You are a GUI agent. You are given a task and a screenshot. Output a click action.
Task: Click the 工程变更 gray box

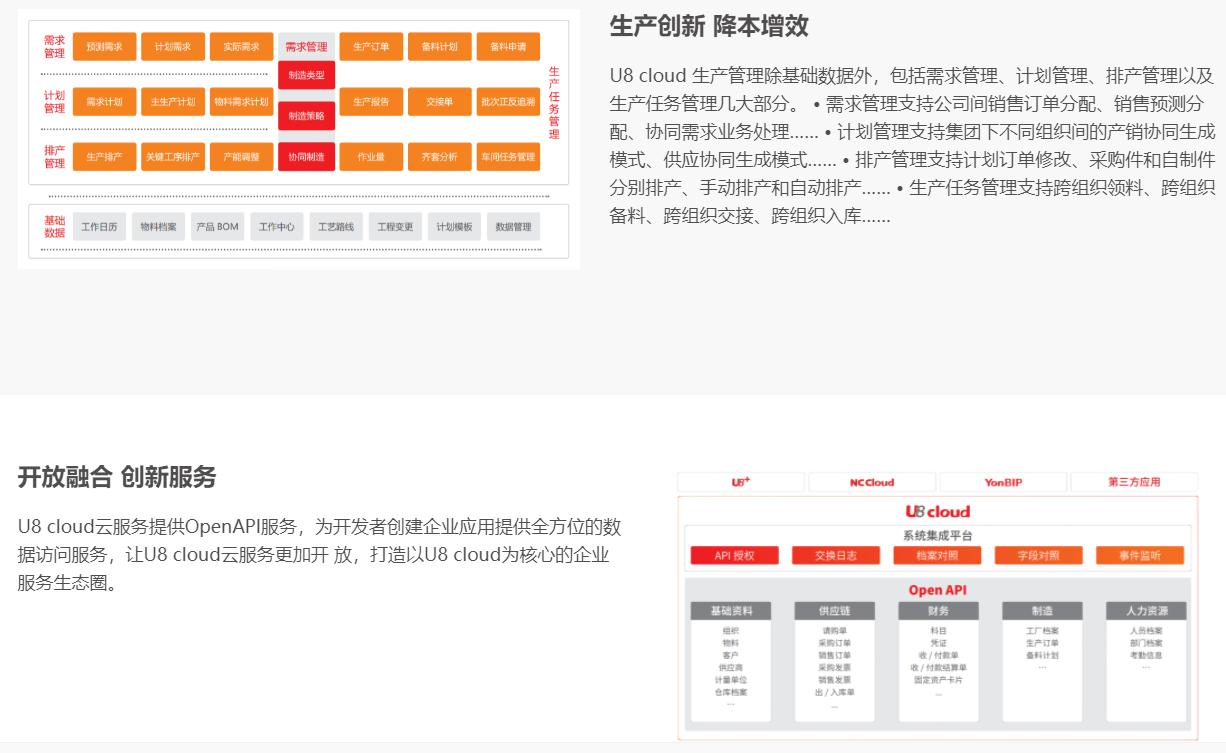click(x=395, y=227)
